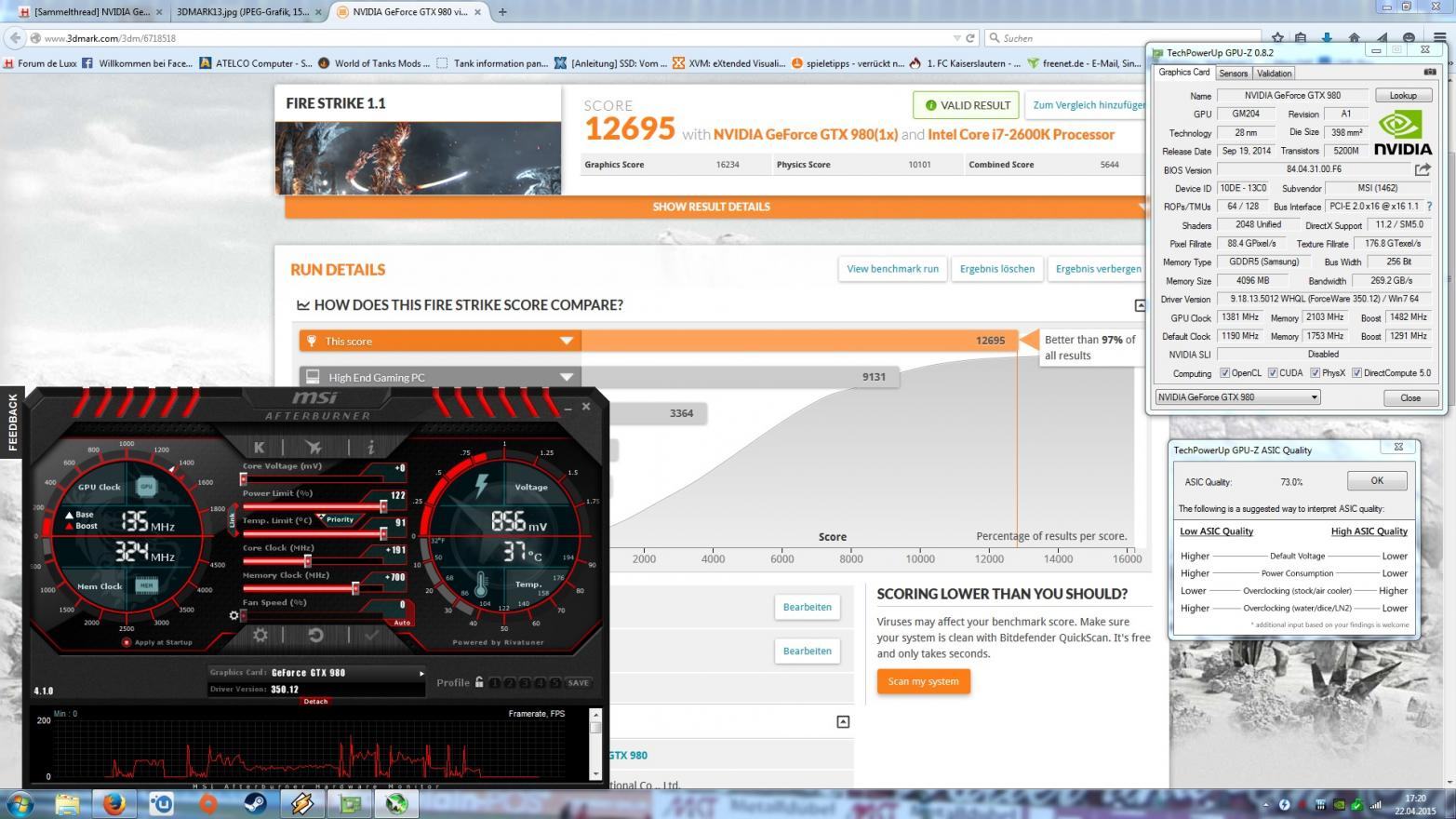Open Kombustor via the K icon in Afterburner

pos(260,448)
